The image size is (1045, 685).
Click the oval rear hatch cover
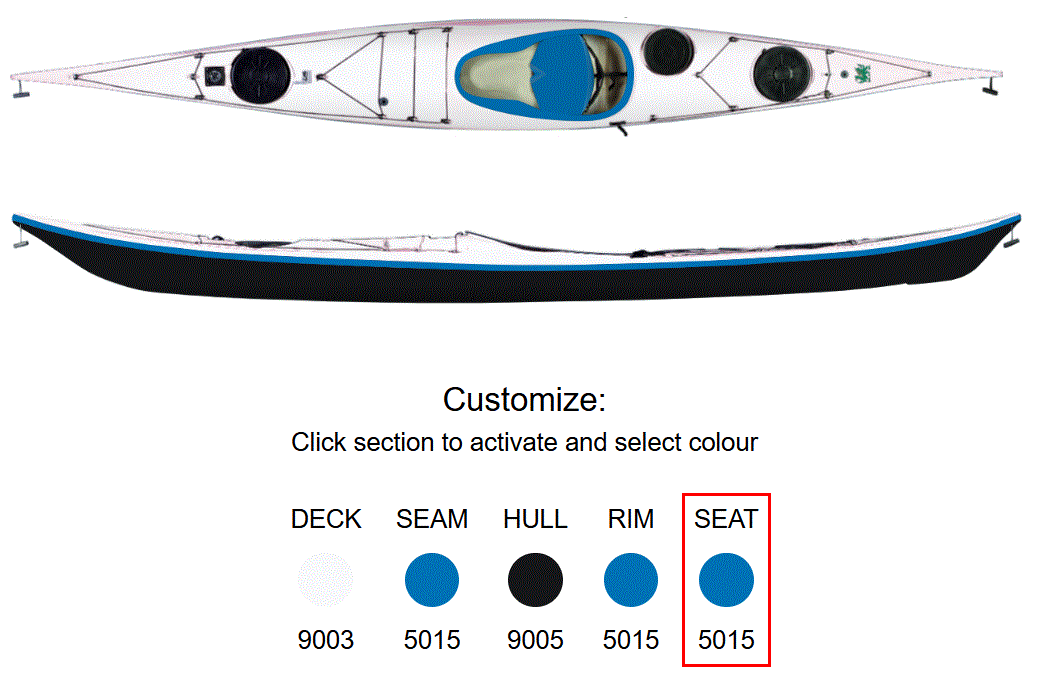tap(782, 74)
